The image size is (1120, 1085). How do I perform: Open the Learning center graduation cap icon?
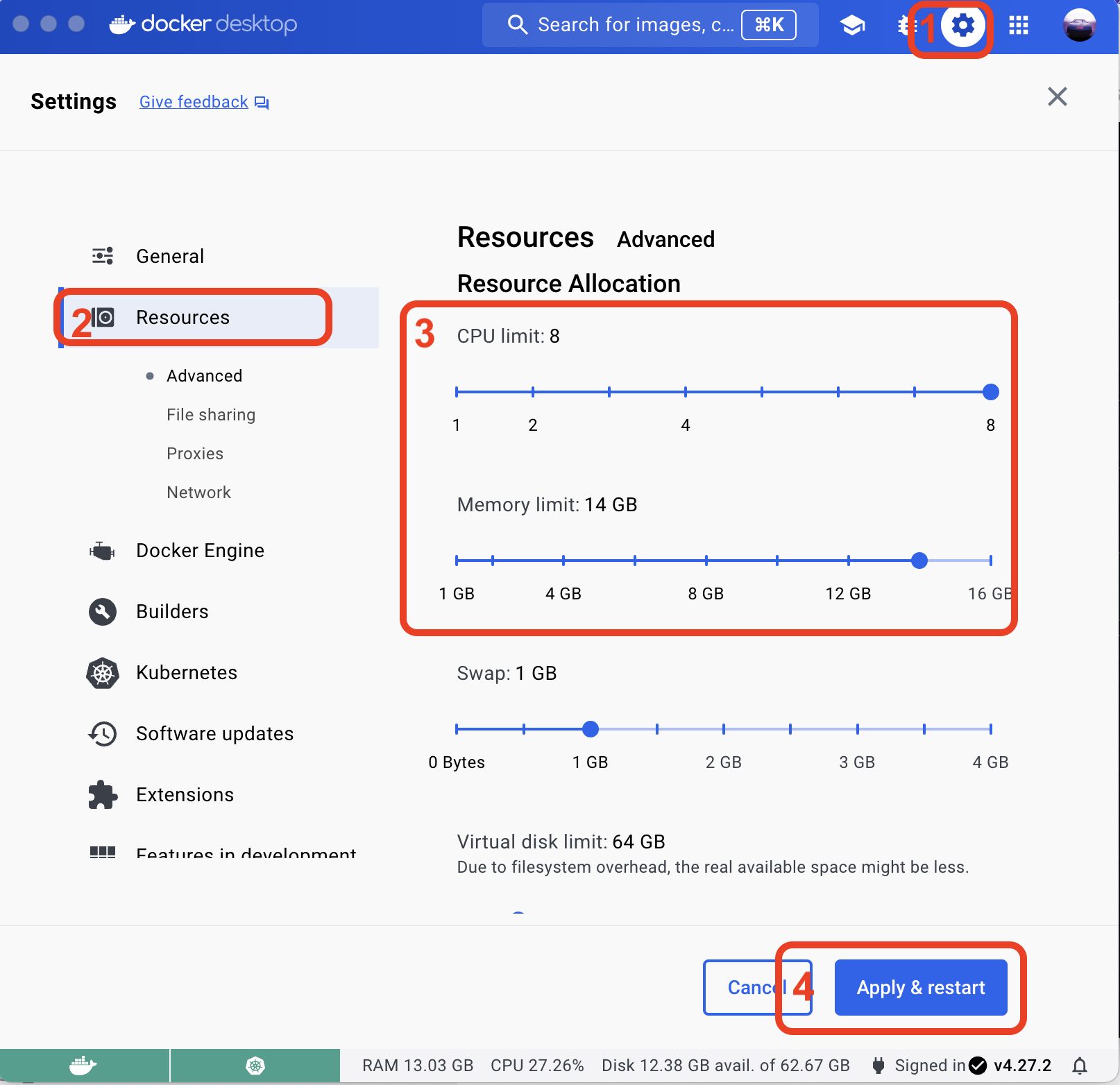pos(852,26)
